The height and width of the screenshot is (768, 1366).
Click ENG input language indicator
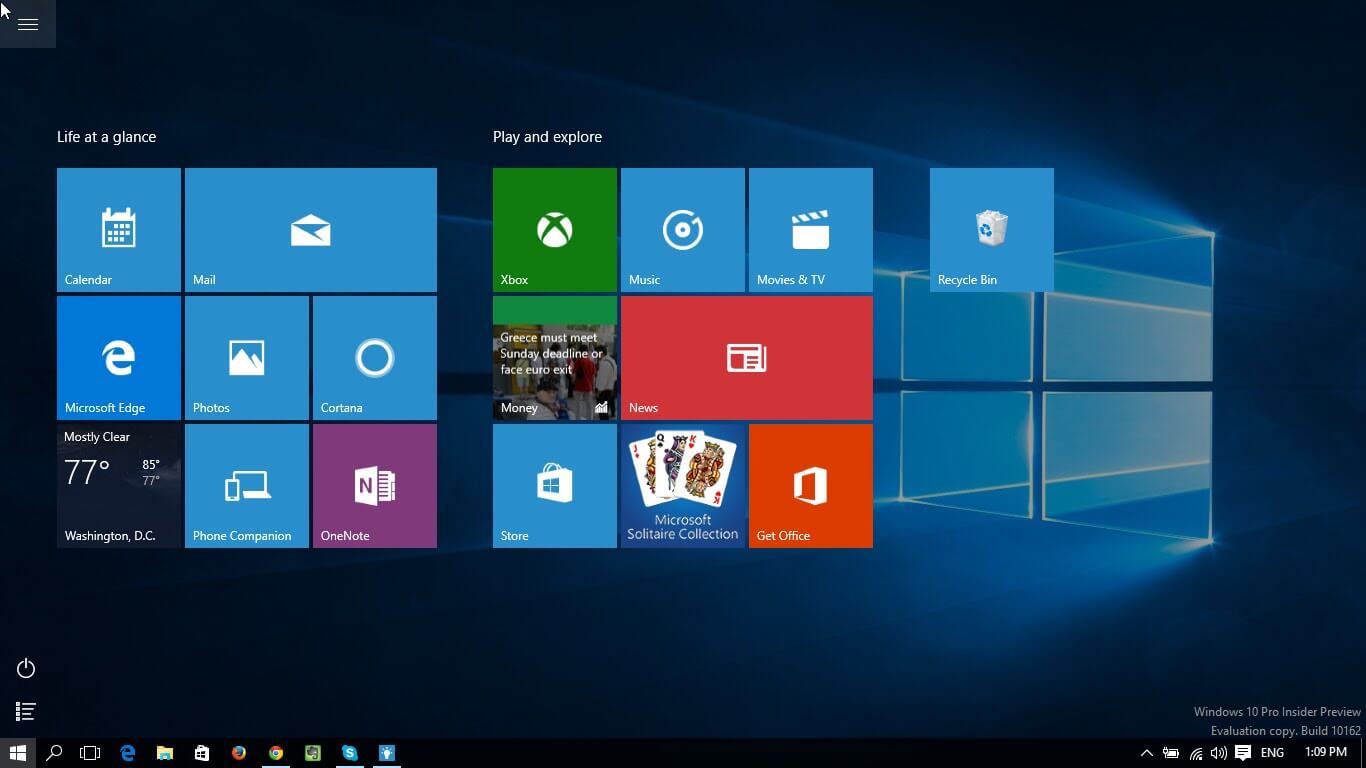point(1272,753)
